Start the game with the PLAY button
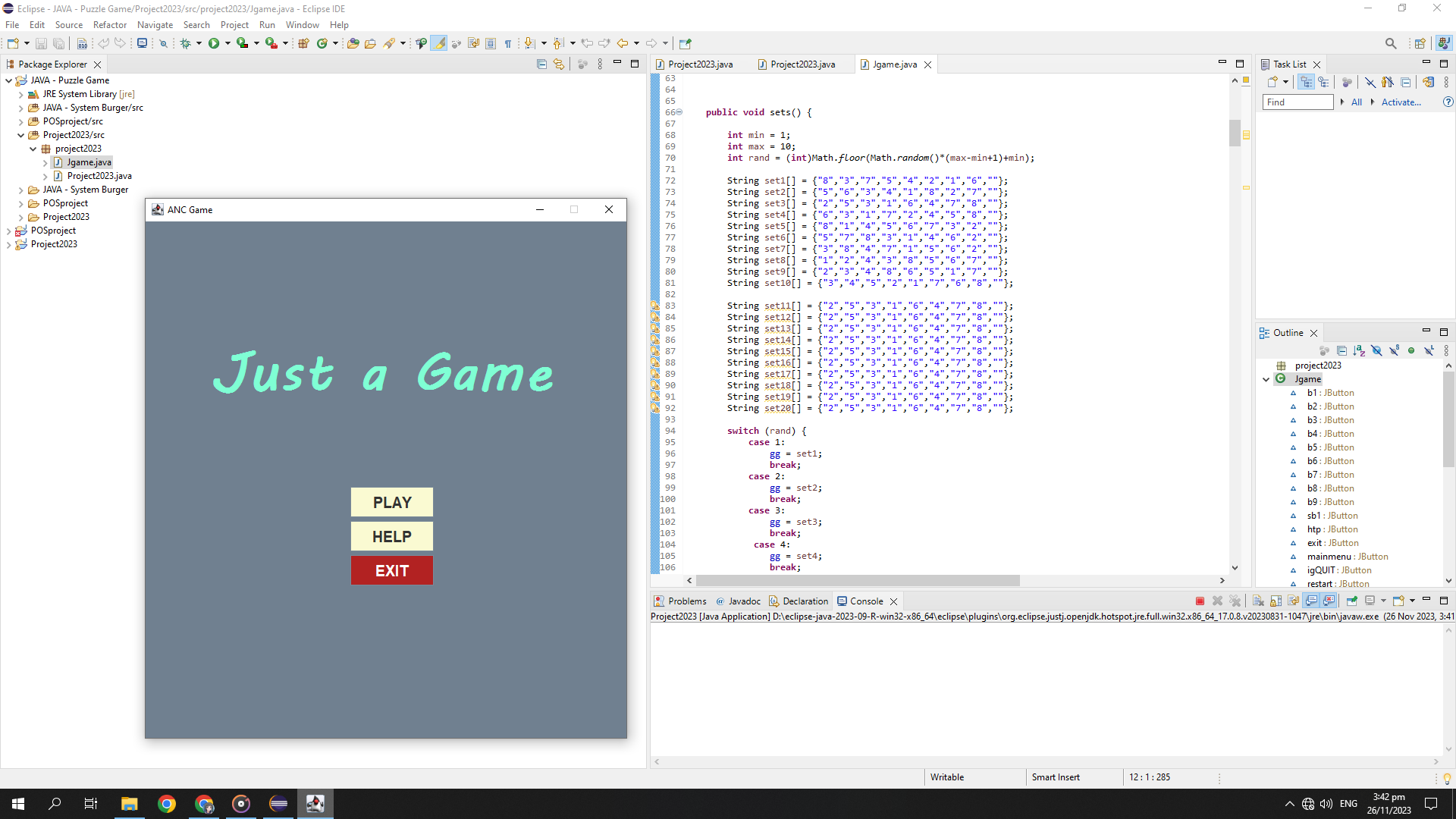 coord(392,502)
